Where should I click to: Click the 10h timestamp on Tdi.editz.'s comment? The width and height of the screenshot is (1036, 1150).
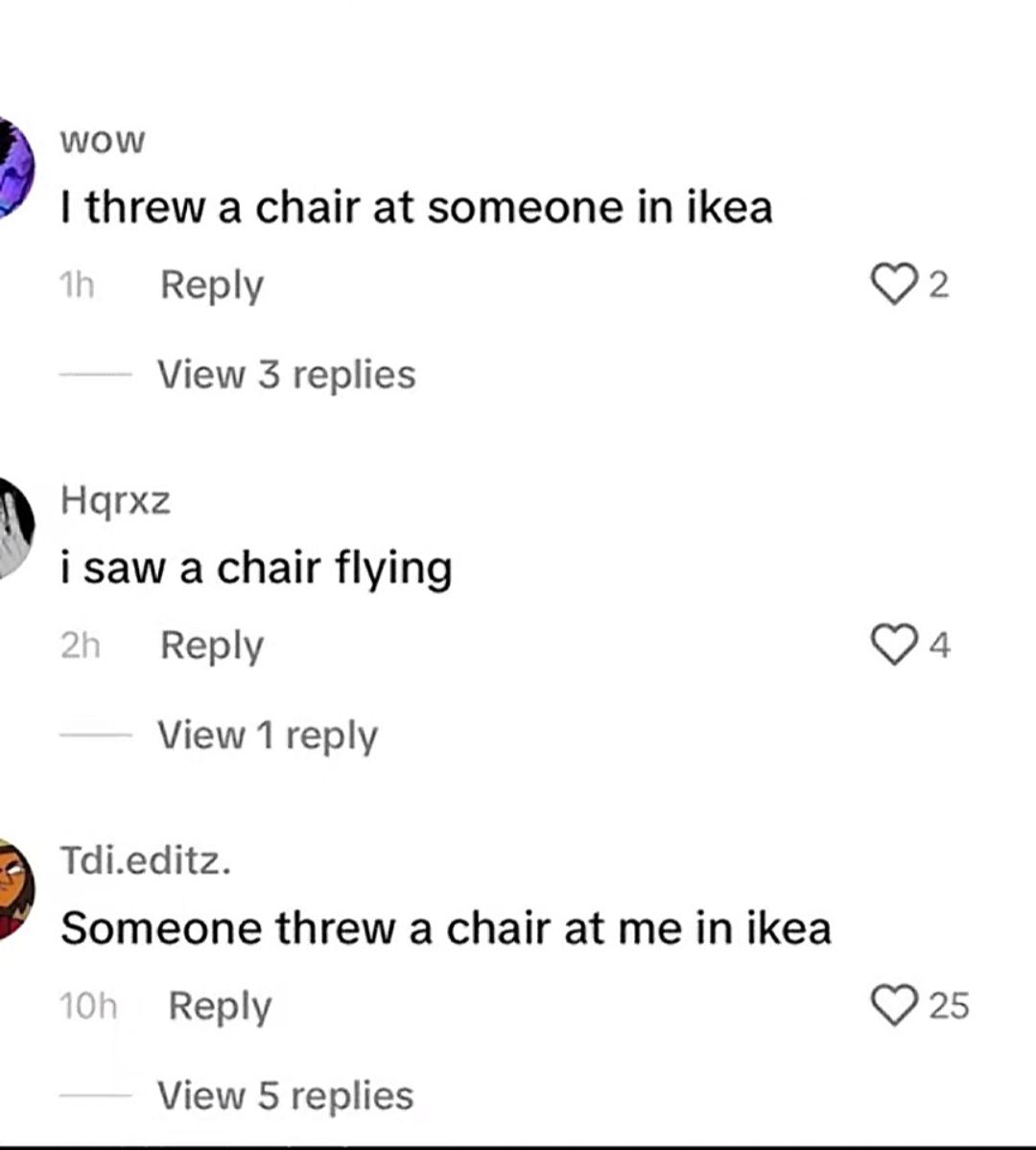[87, 1006]
